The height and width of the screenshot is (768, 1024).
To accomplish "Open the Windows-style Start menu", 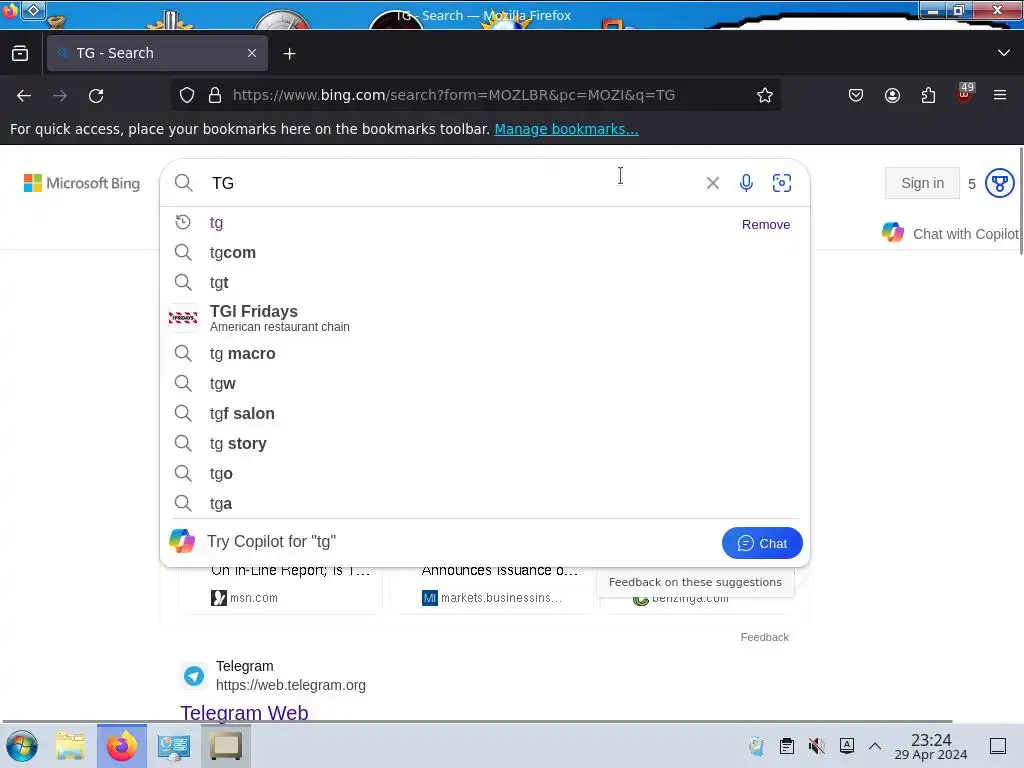I will pyautogui.click(x=22, y=746).
